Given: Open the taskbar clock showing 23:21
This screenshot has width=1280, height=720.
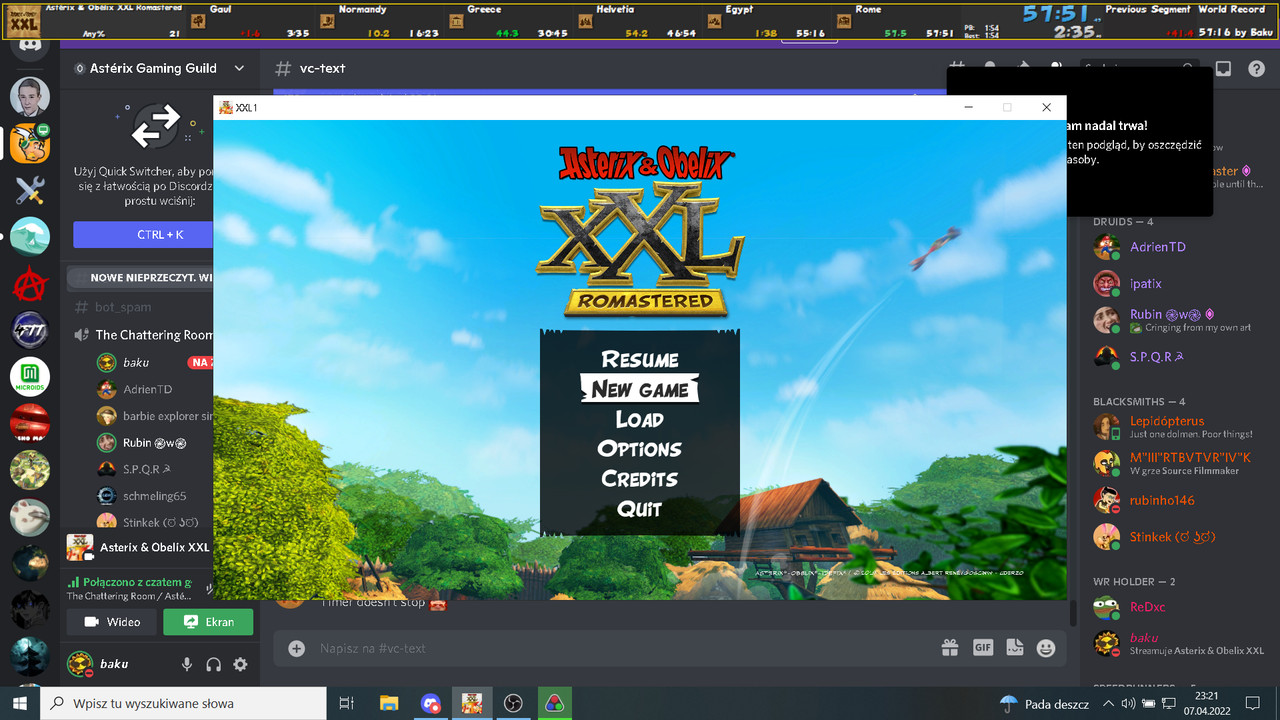Looking at the screenshot, I should pos(1207,703).
